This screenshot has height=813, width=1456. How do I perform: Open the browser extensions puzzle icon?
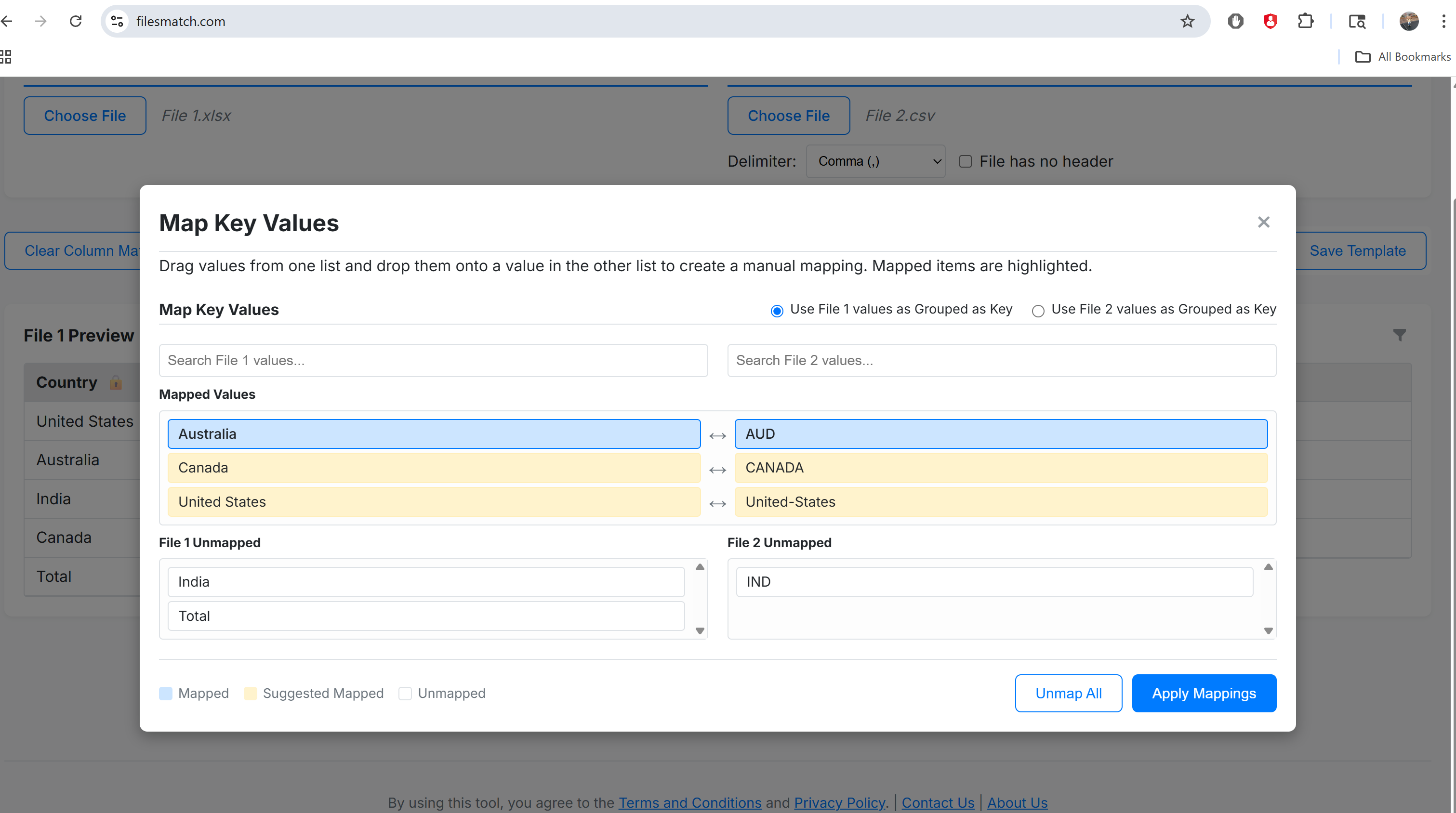[1305, 22]
